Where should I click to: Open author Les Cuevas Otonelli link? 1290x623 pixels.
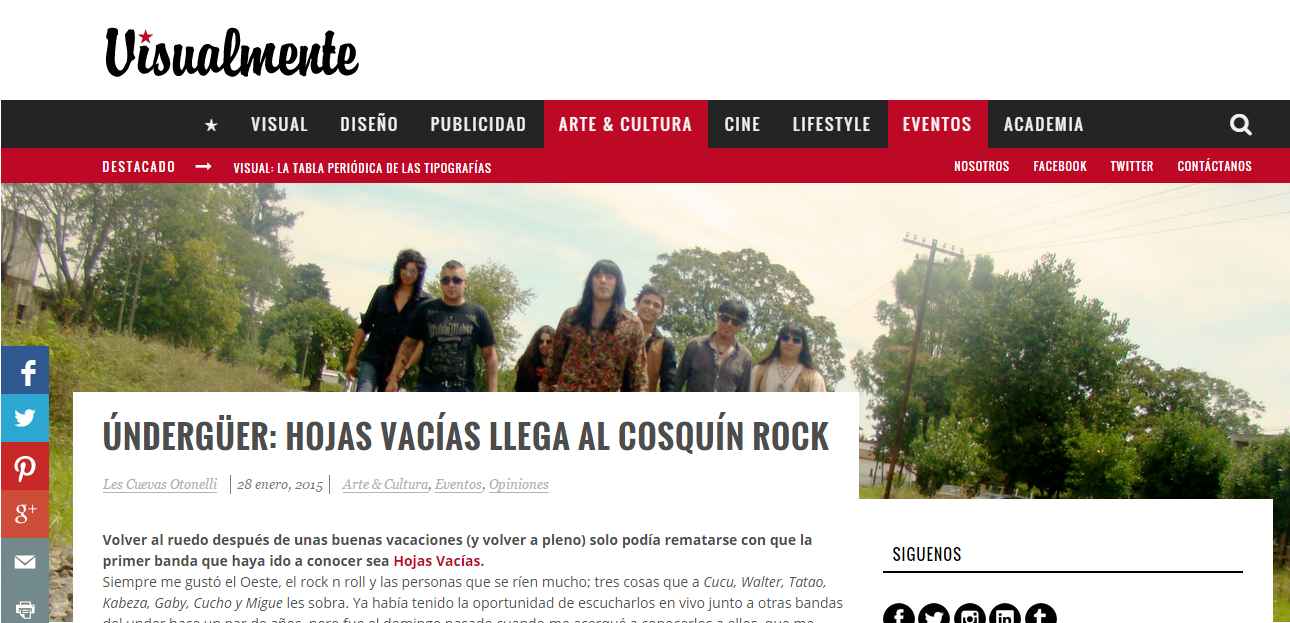tap(160, 484)
